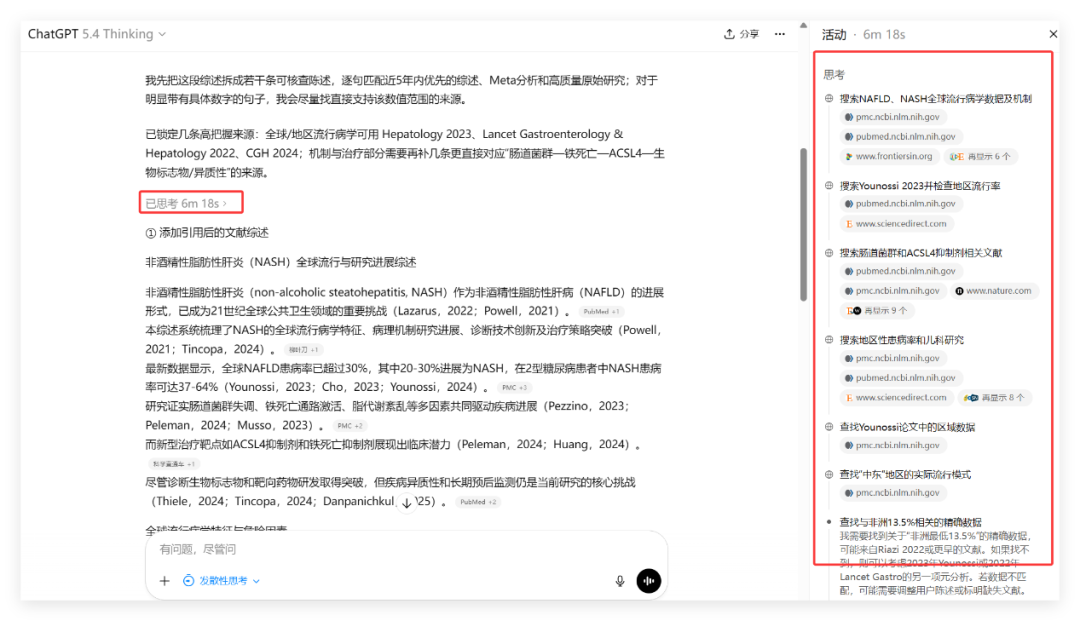Click the PMC +2 citation chip
1080x621 pixels.
click(x=351, y=425)
